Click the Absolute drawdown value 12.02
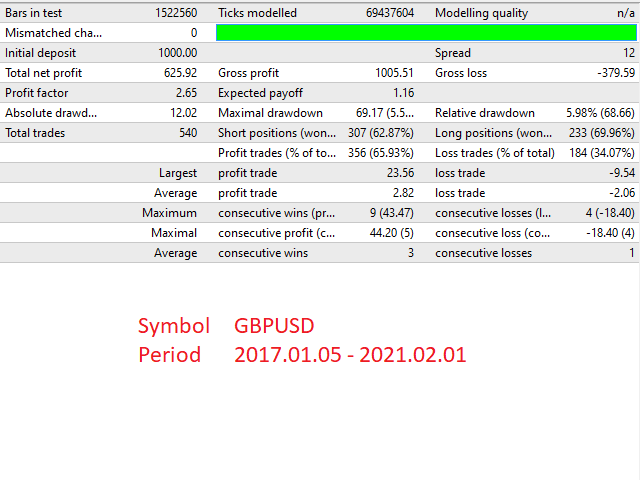 [x=184, y=113]
